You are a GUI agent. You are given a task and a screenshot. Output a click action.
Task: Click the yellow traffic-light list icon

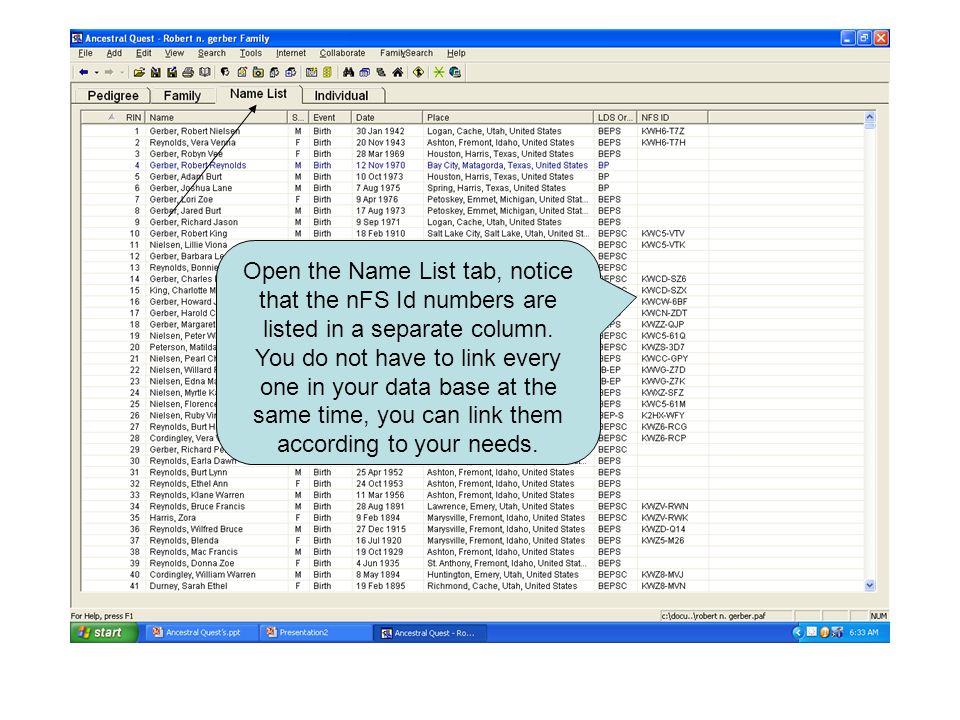pyautogui.click(x=328, y=72)
